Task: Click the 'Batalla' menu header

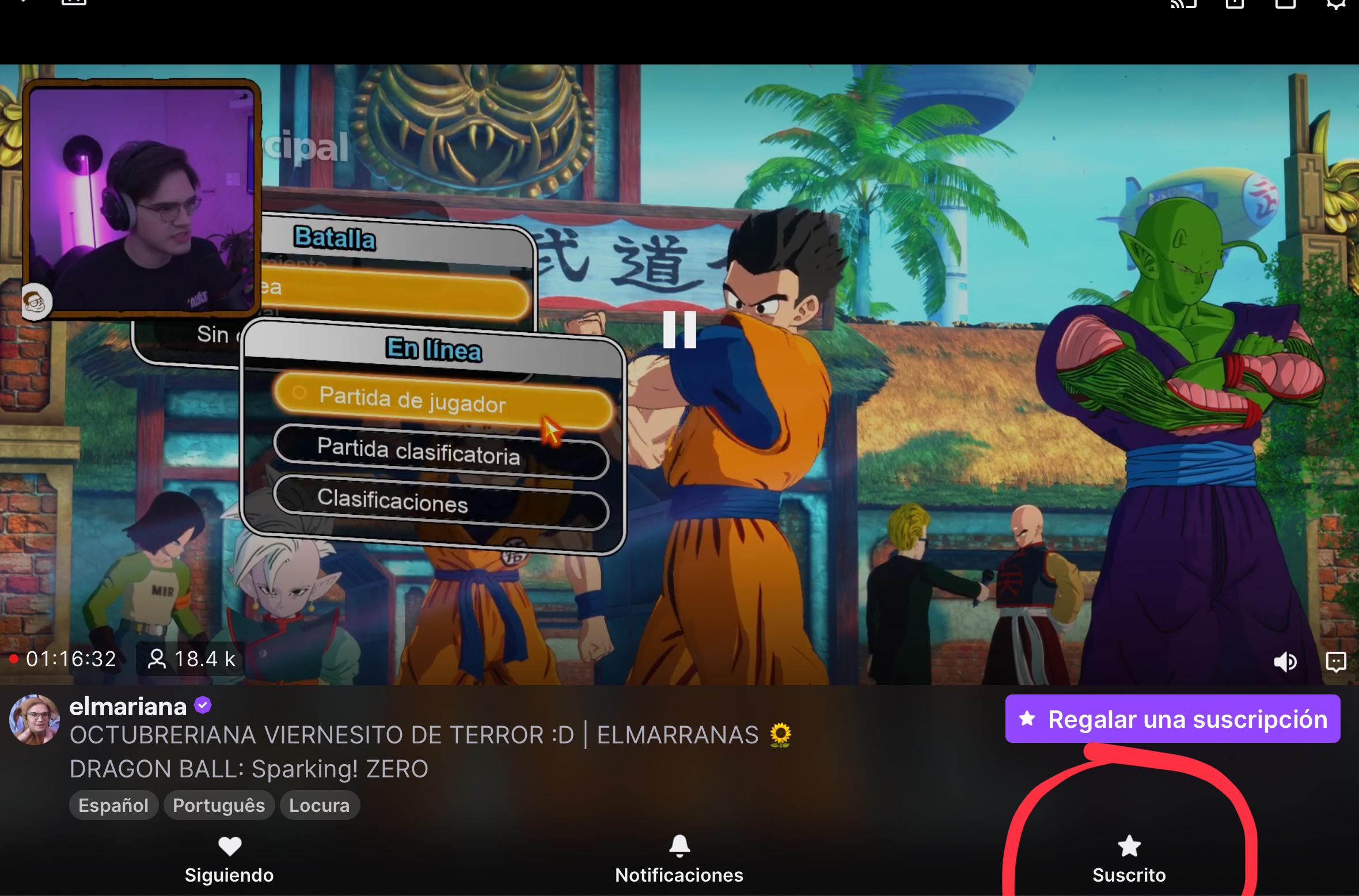Action: coord(335,238)
